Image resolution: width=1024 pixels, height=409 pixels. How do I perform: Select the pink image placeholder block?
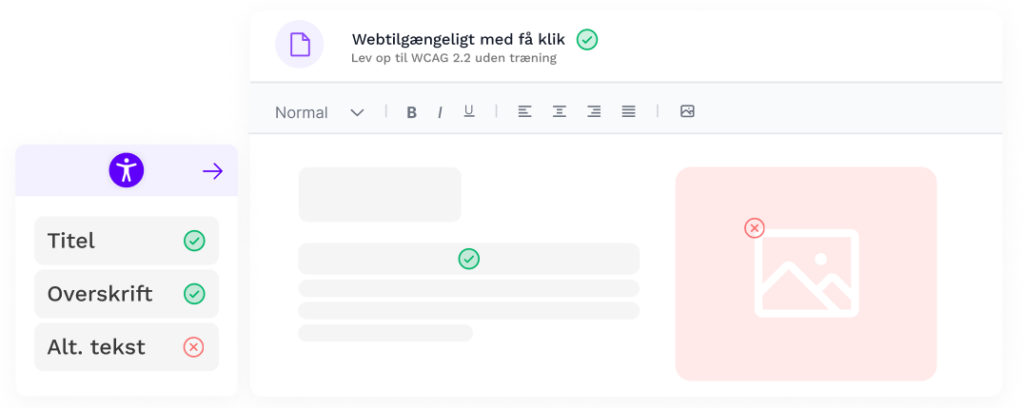point(806,274)
